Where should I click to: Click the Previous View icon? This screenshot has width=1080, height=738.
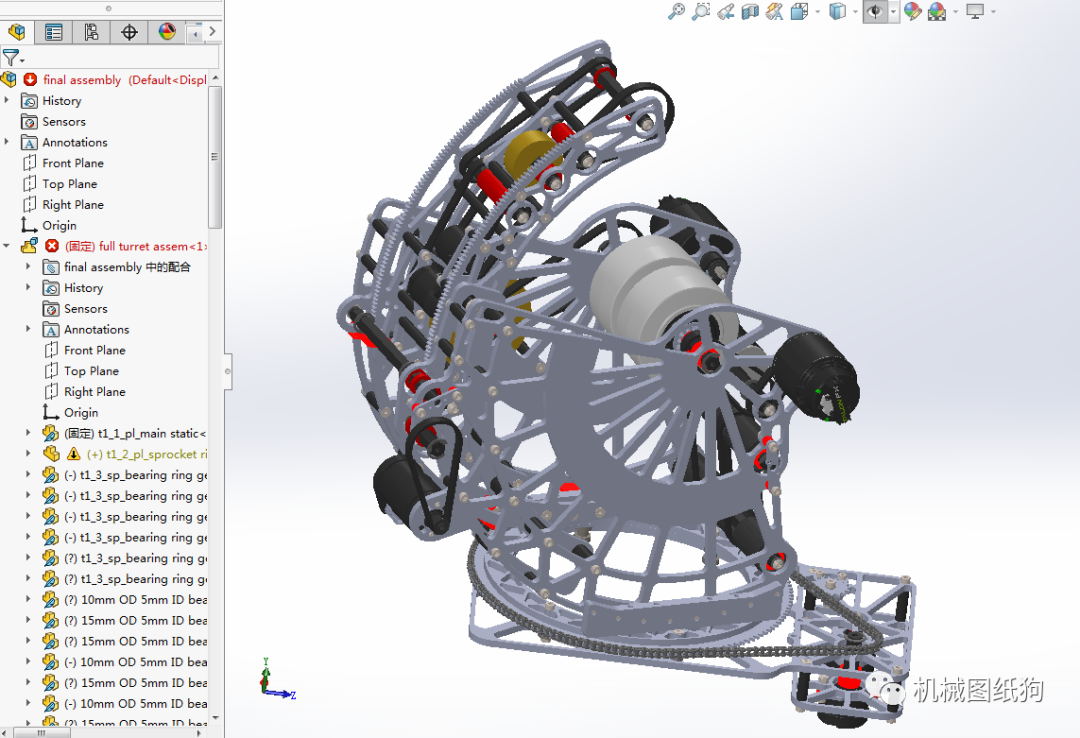click(725, 11)
